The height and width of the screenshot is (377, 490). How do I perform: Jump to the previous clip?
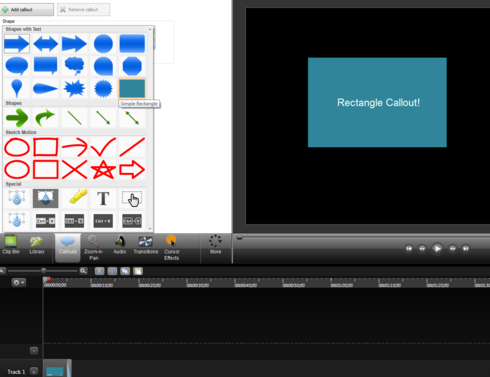[409, 248]
